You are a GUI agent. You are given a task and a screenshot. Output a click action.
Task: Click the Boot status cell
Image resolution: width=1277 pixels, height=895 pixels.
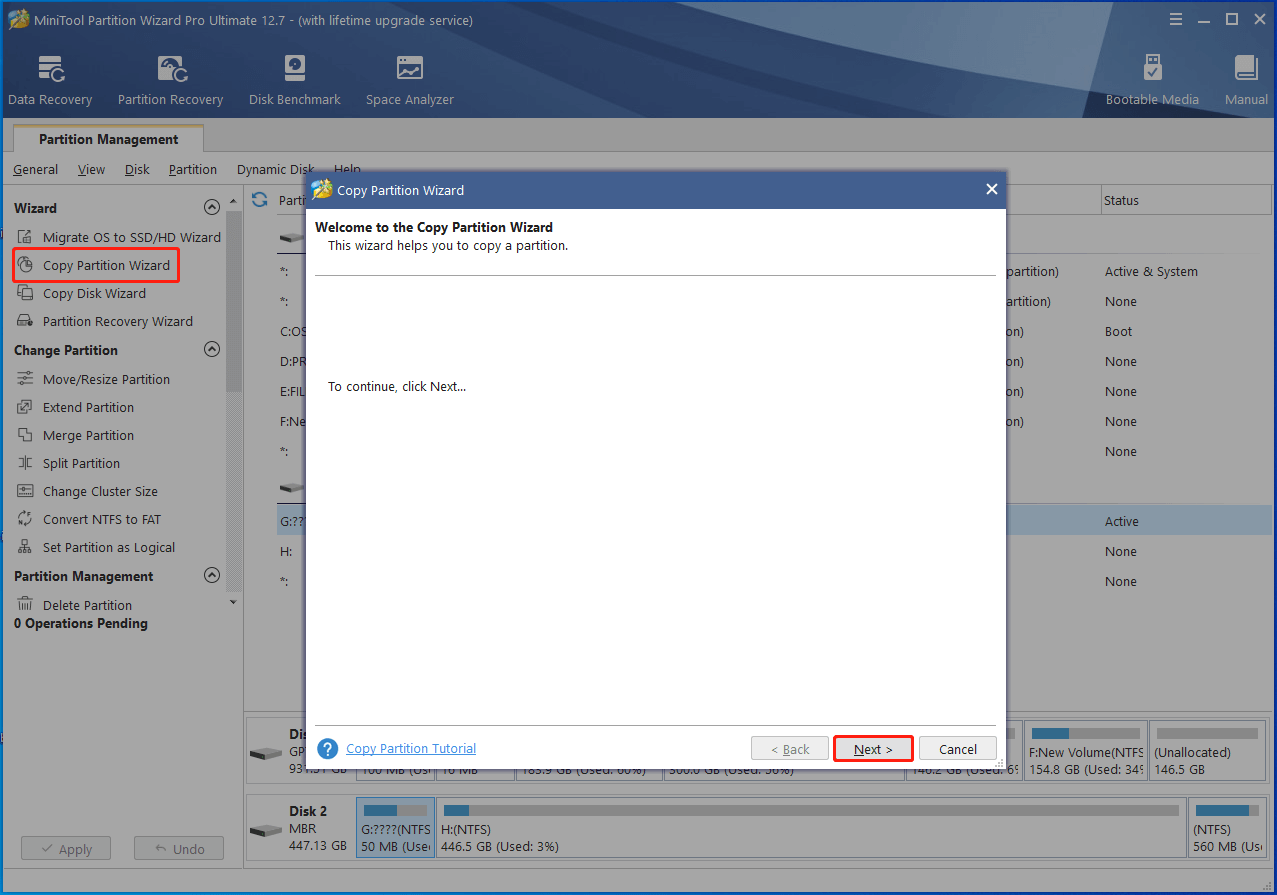tap(1118, 331)
